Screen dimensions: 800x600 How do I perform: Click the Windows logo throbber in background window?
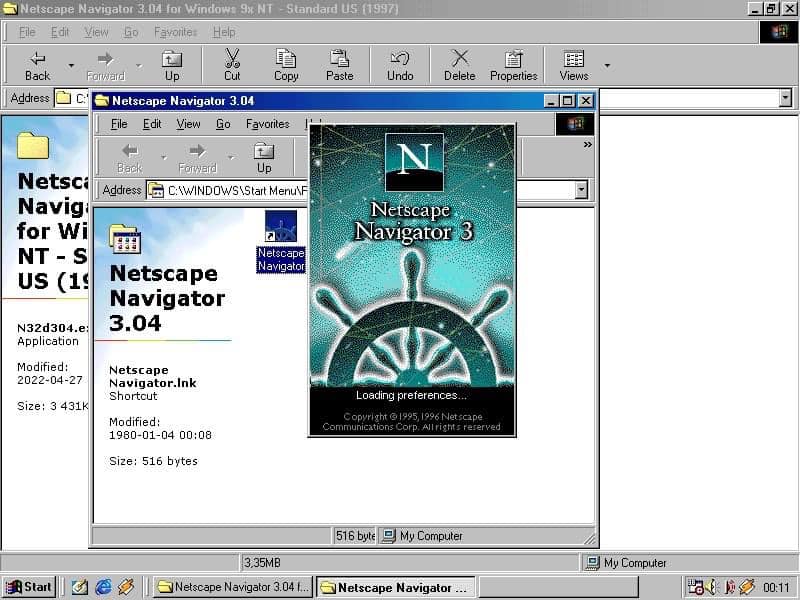click(779, 32)
